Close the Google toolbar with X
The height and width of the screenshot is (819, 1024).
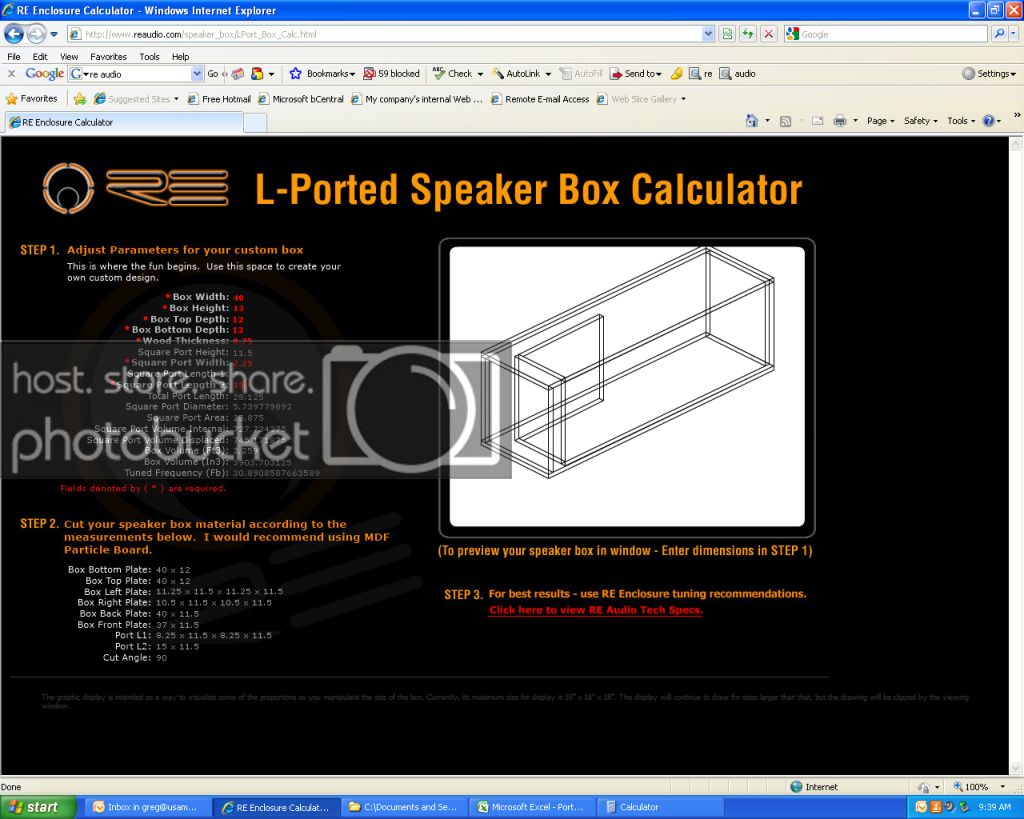point(11,74)
